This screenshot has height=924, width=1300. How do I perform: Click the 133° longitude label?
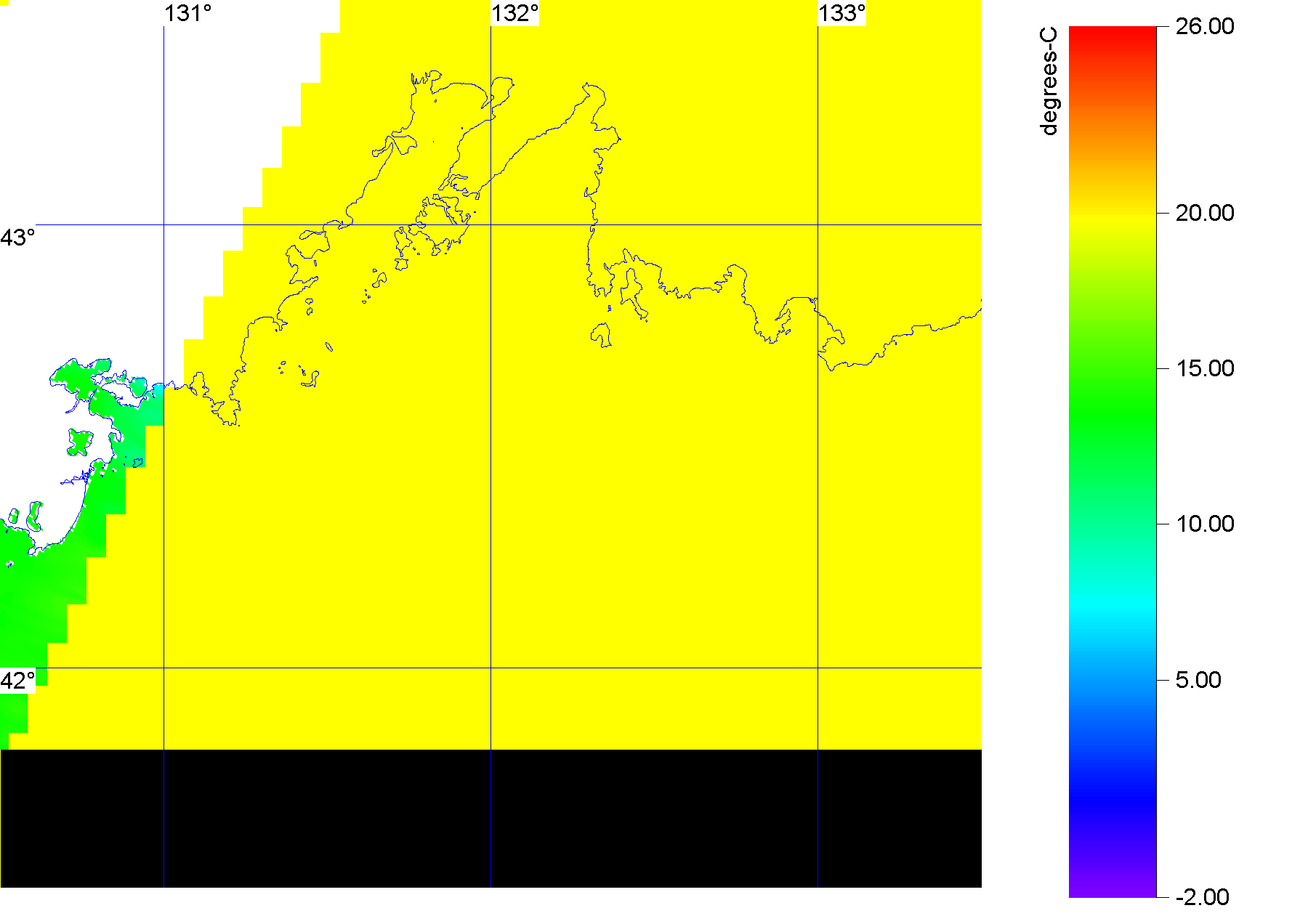point(841,13)
